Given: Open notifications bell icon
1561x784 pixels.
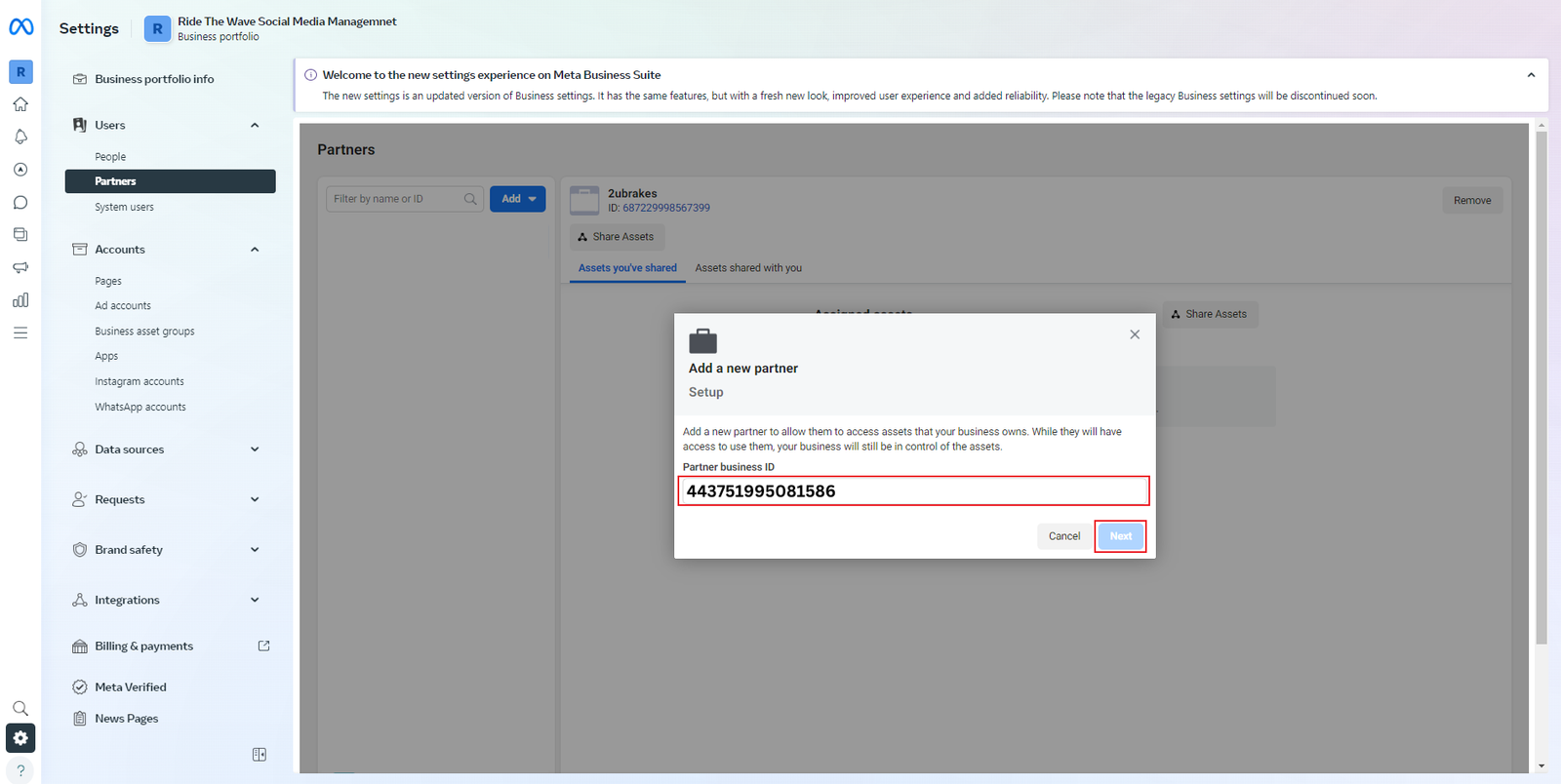Looking at the screenshot, I should (x=20, y=137).
